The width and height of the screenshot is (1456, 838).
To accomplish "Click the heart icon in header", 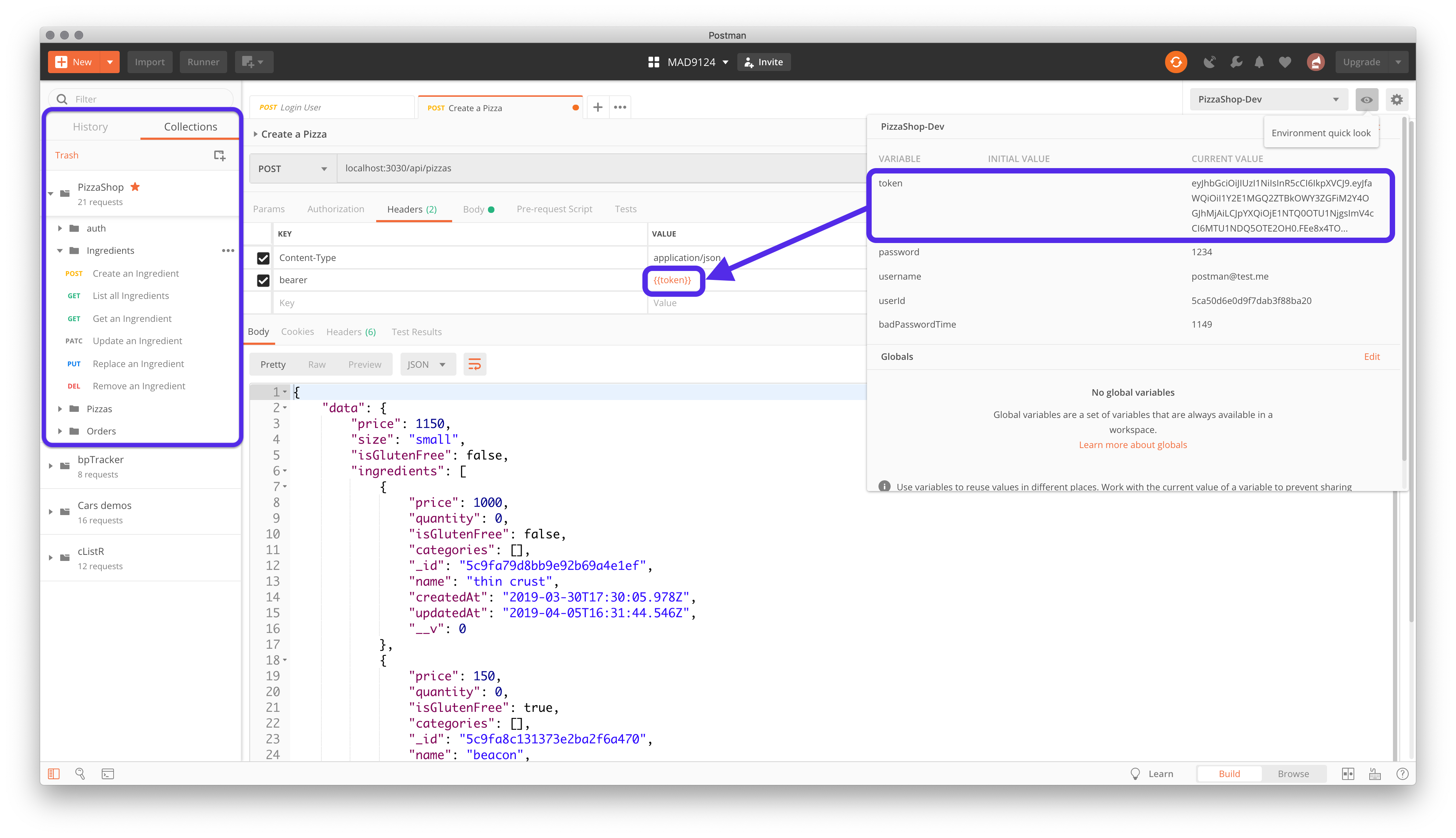I will (1285, 62).
